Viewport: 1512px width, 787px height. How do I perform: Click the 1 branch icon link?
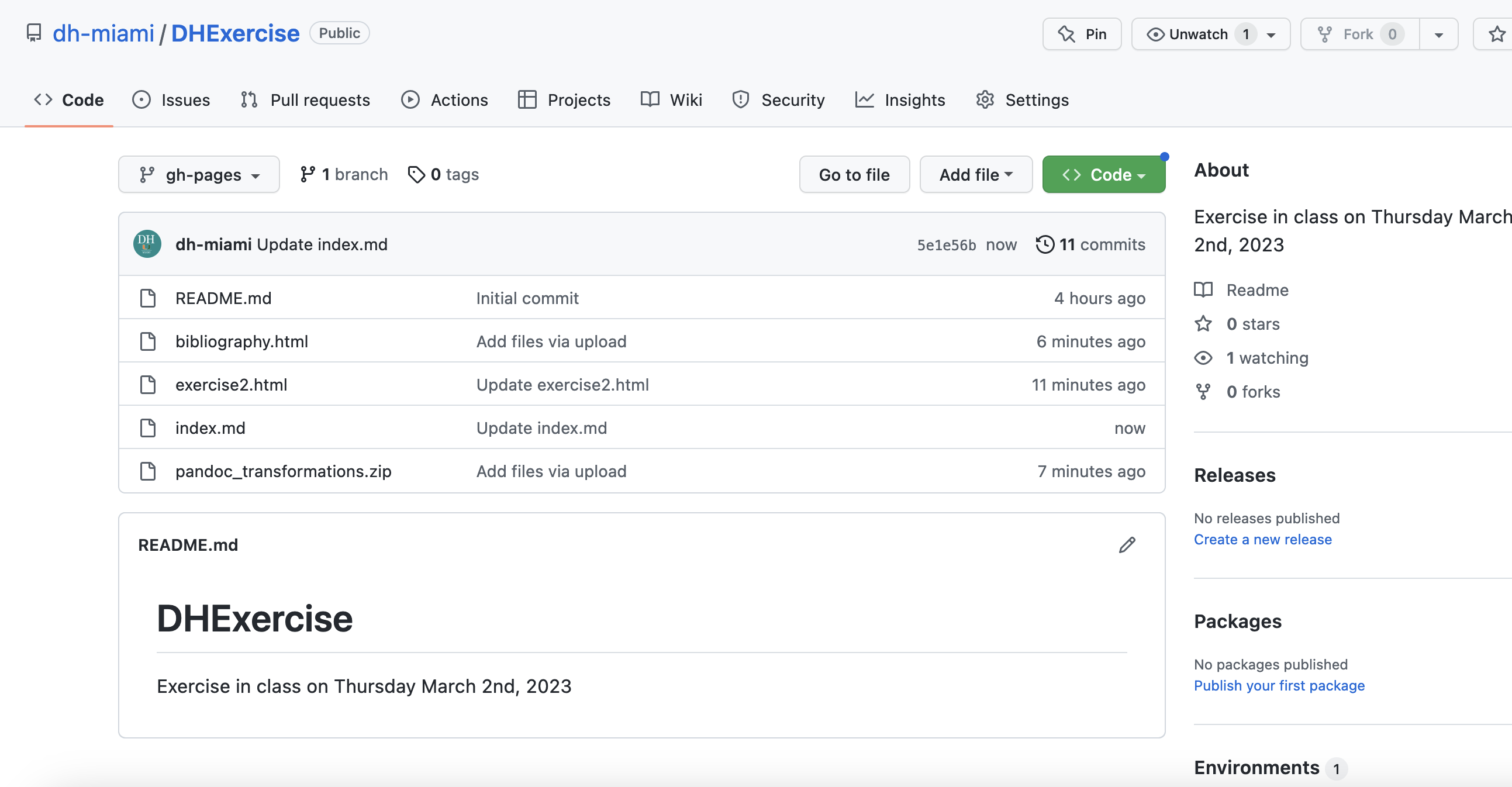(307, 174)
